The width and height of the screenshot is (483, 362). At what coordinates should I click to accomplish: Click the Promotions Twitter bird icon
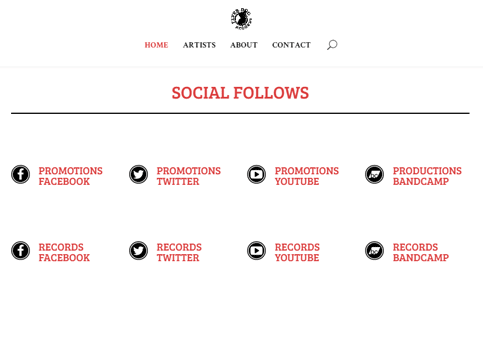click(x=138, y=174)
